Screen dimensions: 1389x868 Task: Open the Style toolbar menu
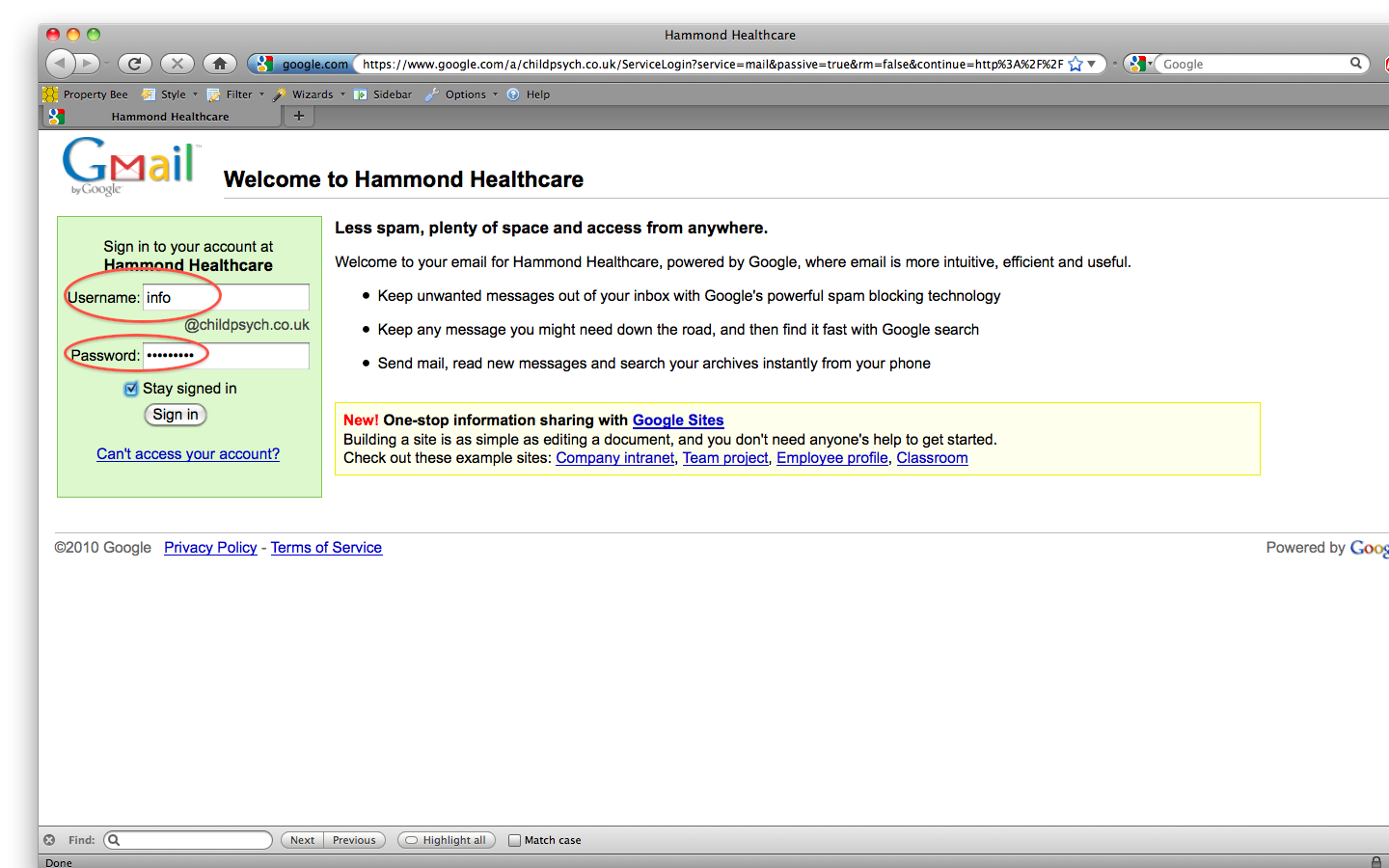point(164,95)
